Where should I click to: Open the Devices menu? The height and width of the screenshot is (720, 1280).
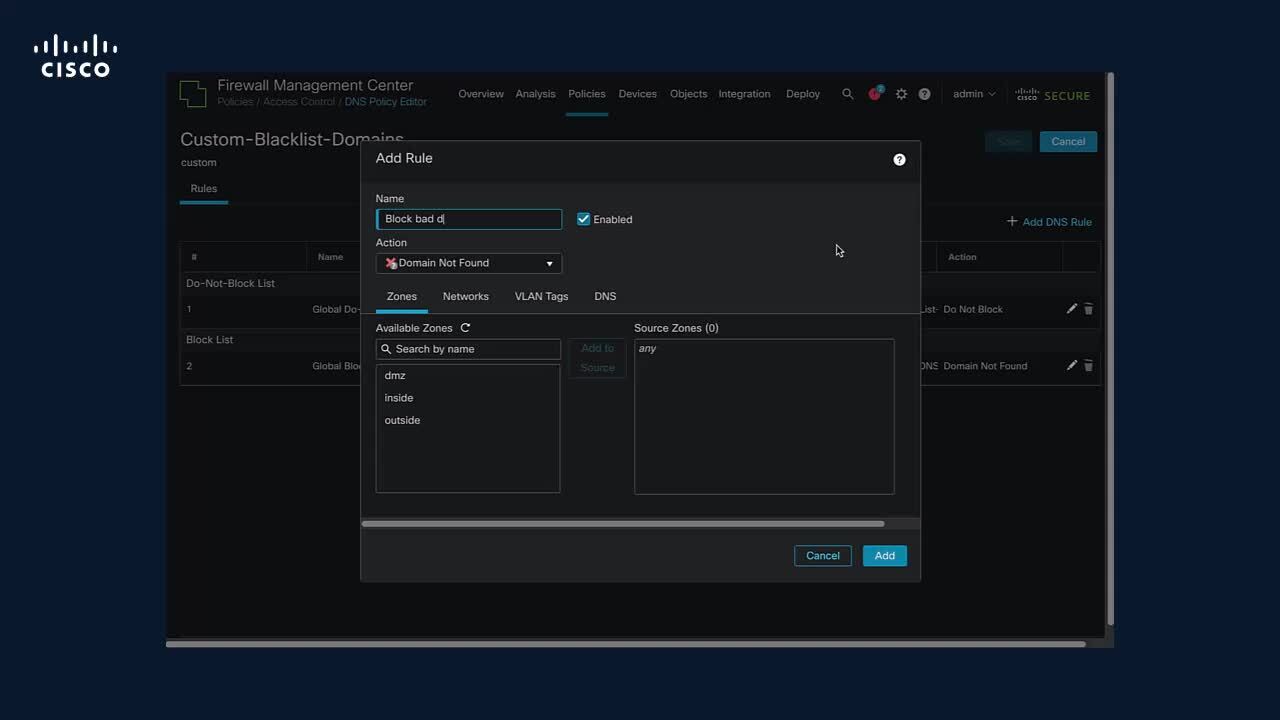638,94
